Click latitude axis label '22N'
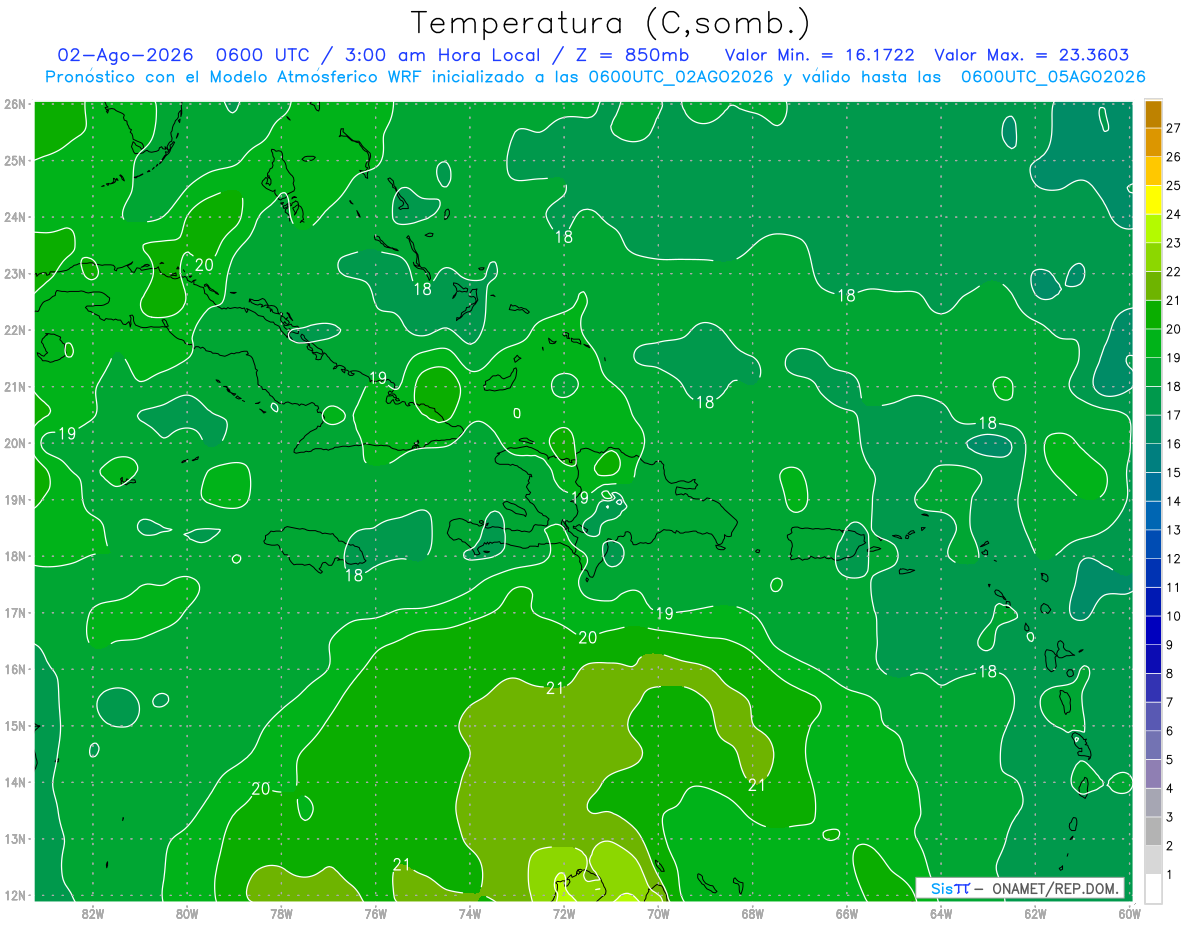The height and width of the screenshot is (927, 1200). pyautogui.click(x=14, y=330)
